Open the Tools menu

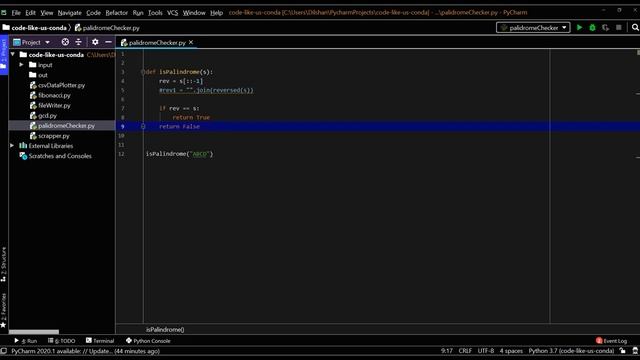pyautogui.click(x=155, y=13)
